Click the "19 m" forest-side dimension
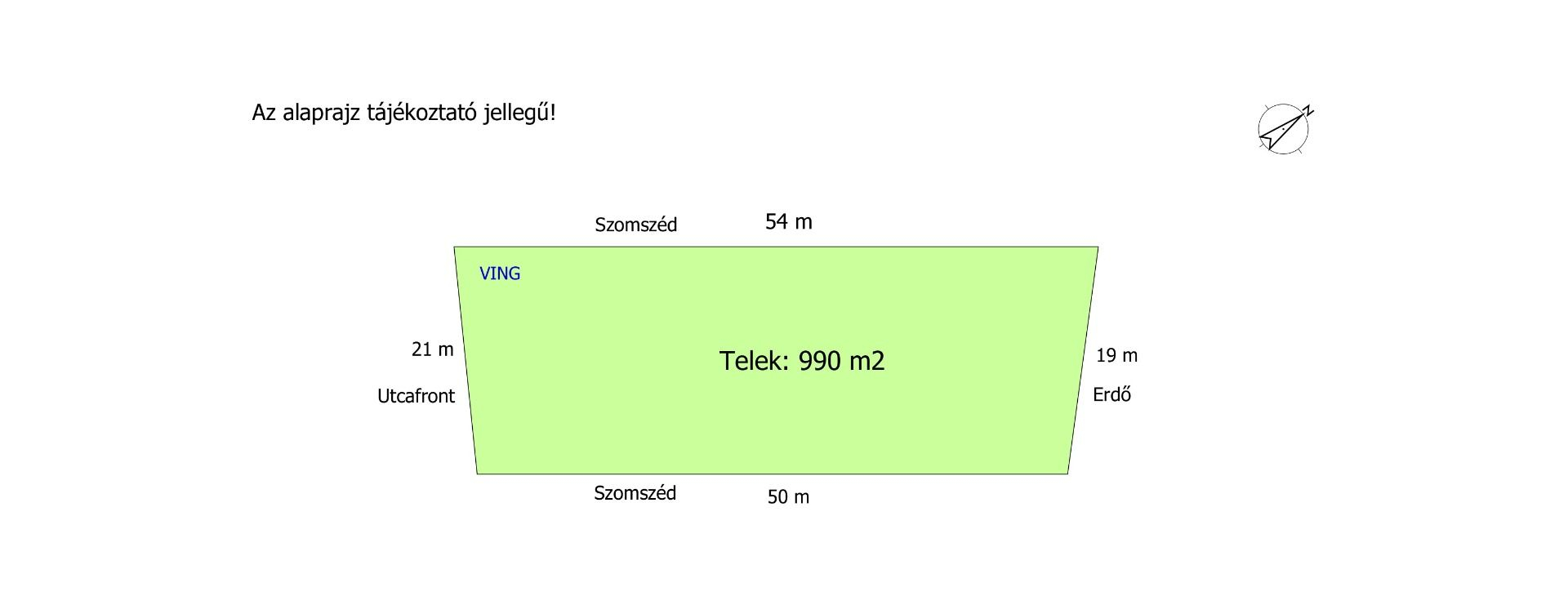Viewport: 1568px width, 605px height. (1116, 355)
